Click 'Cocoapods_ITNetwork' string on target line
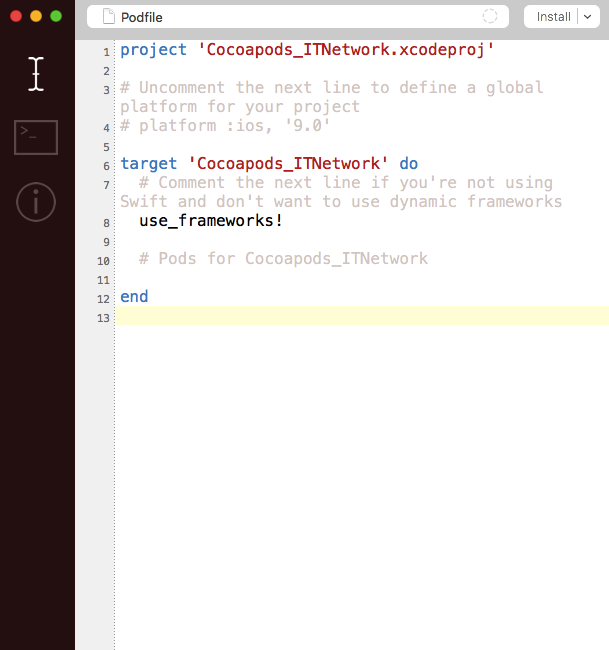This screenshot has height=650, width=609. coord(288,164)
